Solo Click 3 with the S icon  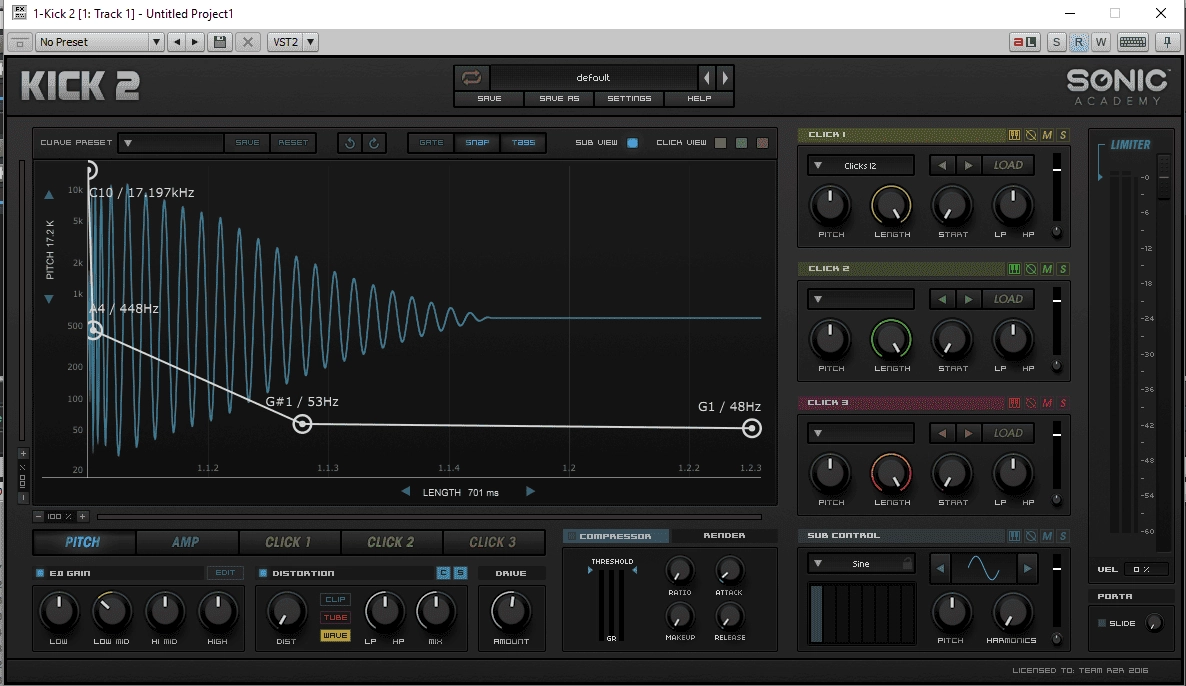(1063, 402)
